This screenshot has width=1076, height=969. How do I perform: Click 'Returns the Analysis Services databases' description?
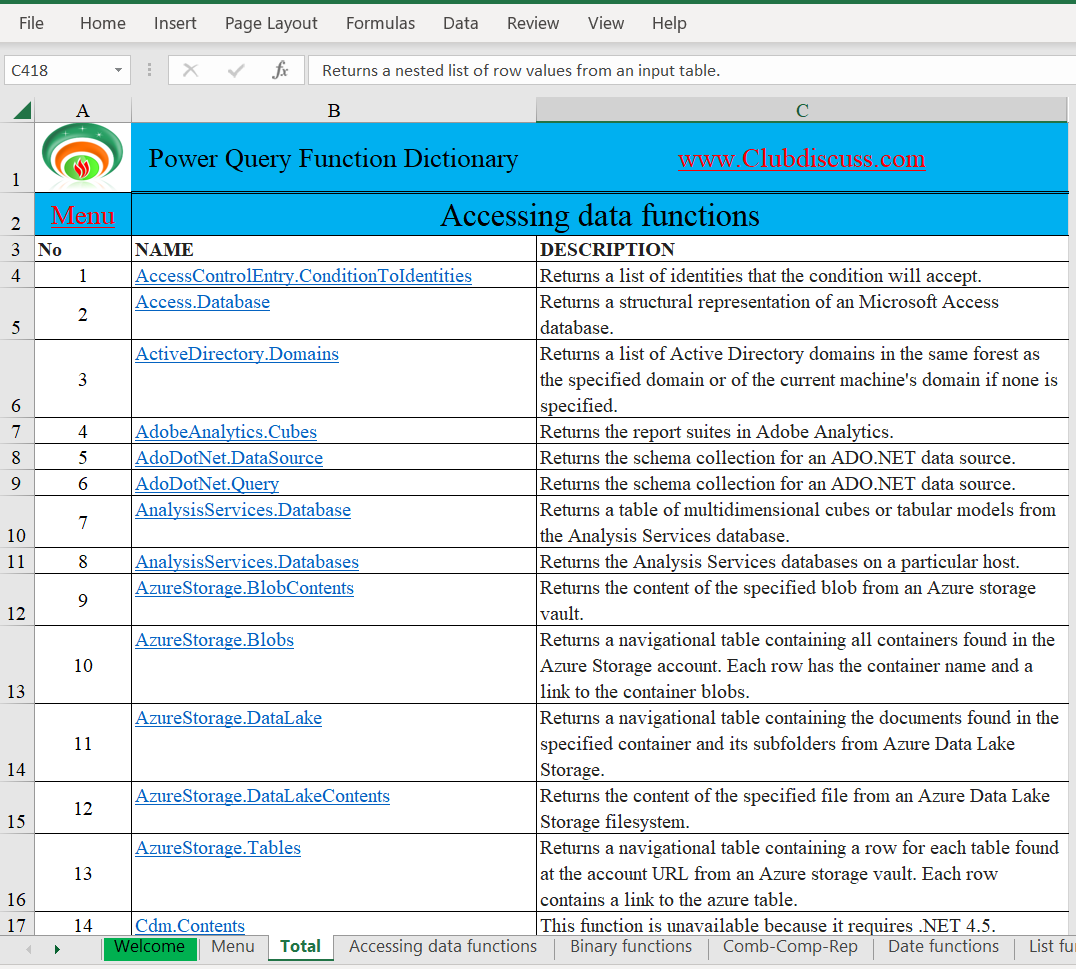point(802,562)
